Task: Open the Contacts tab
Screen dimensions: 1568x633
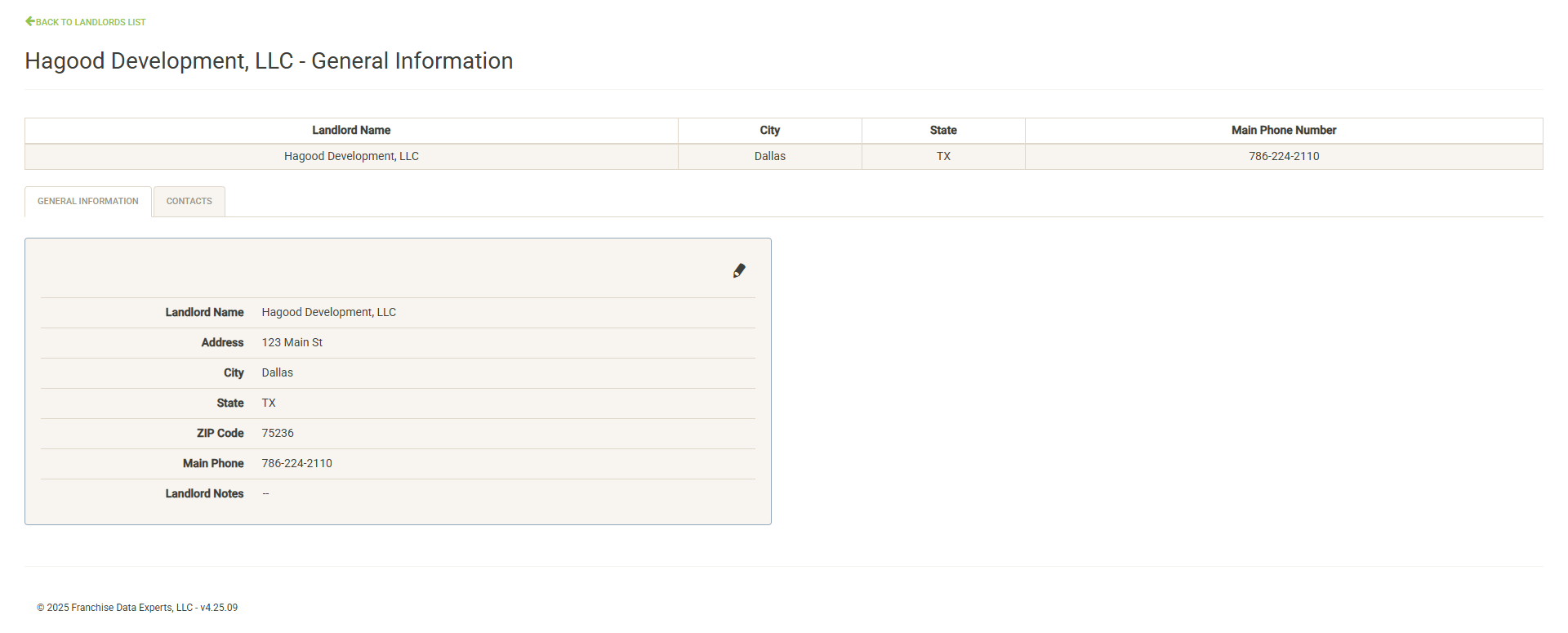Action: click(189, 201)
